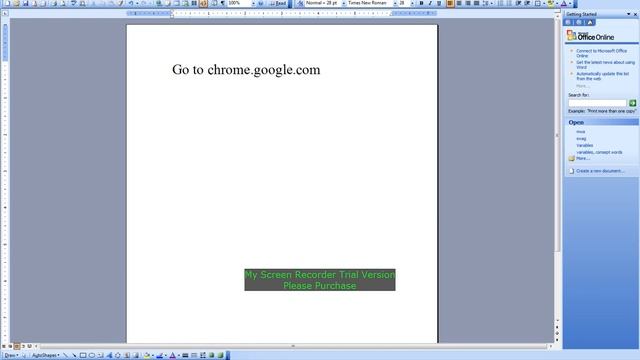
Task: Select the Line tool on Drawing toolbar
Action: click(65, 356)
